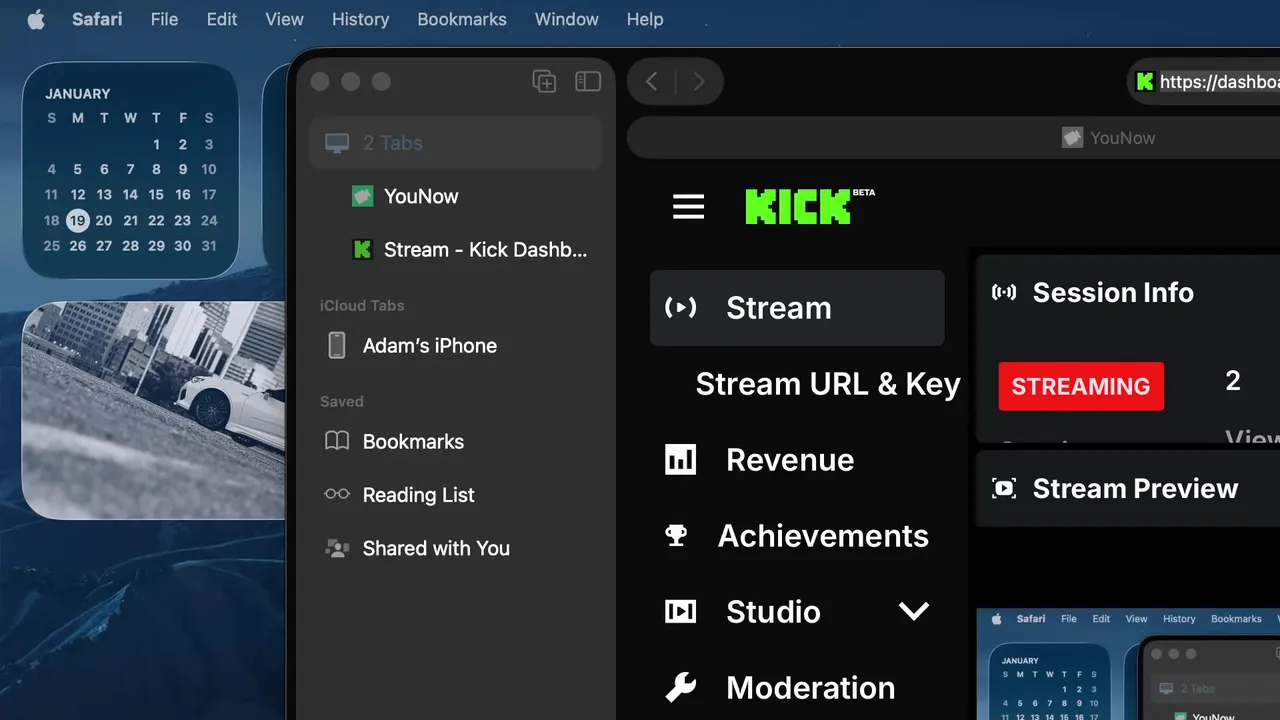Click the iCloud Tabs section header
Screen dimensions: 1280x720
(x=362, y=306)
